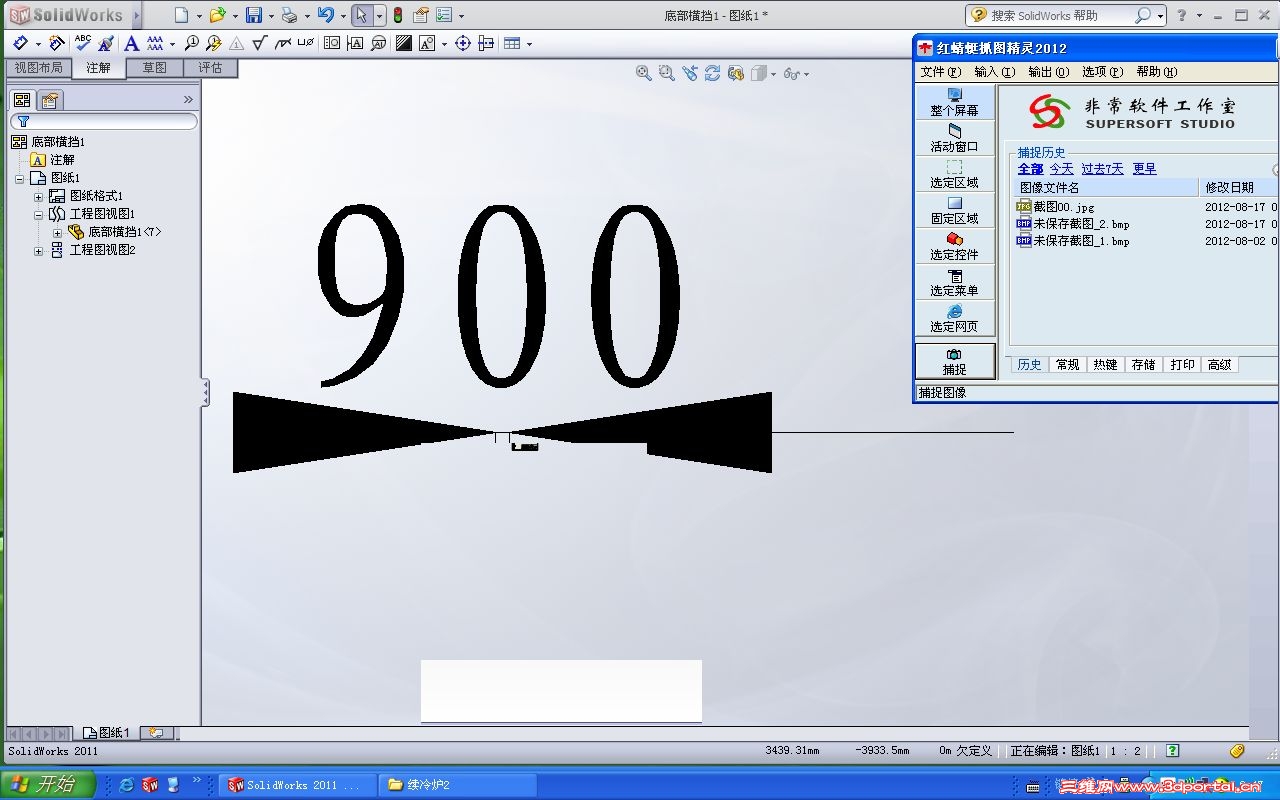Insert a Datum Target symbol
The image size is (1280, 800).
[x=379, y=43]
